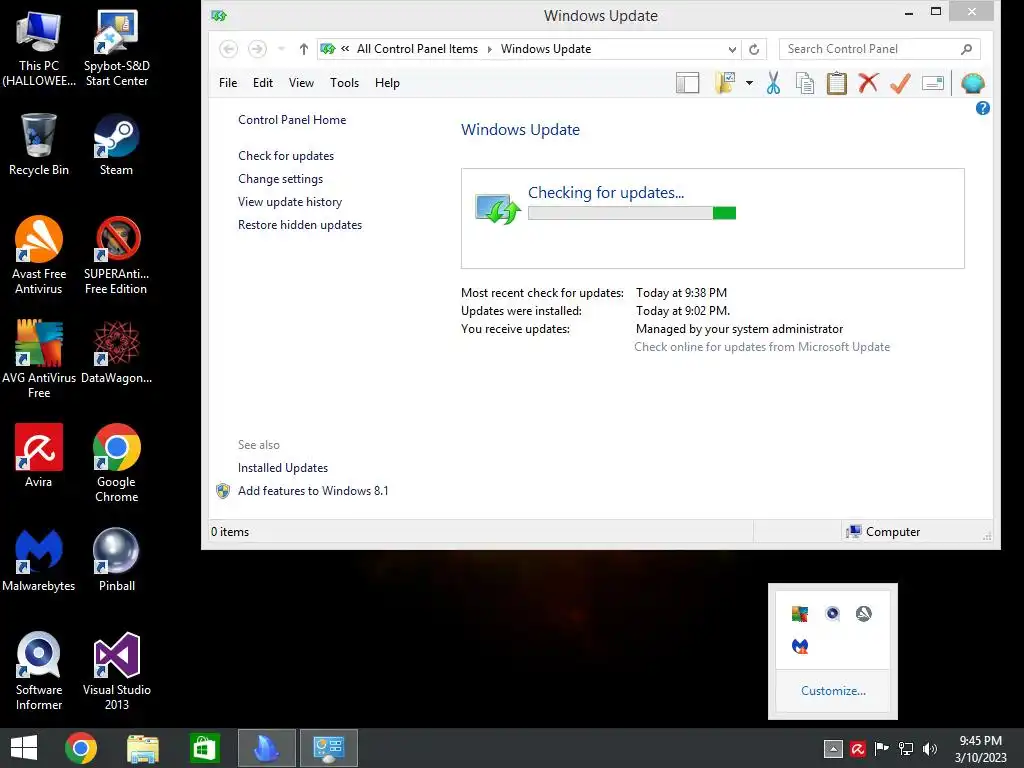Open the File menu
Viewport: 1024px width, 768px height.
point(228,83)
